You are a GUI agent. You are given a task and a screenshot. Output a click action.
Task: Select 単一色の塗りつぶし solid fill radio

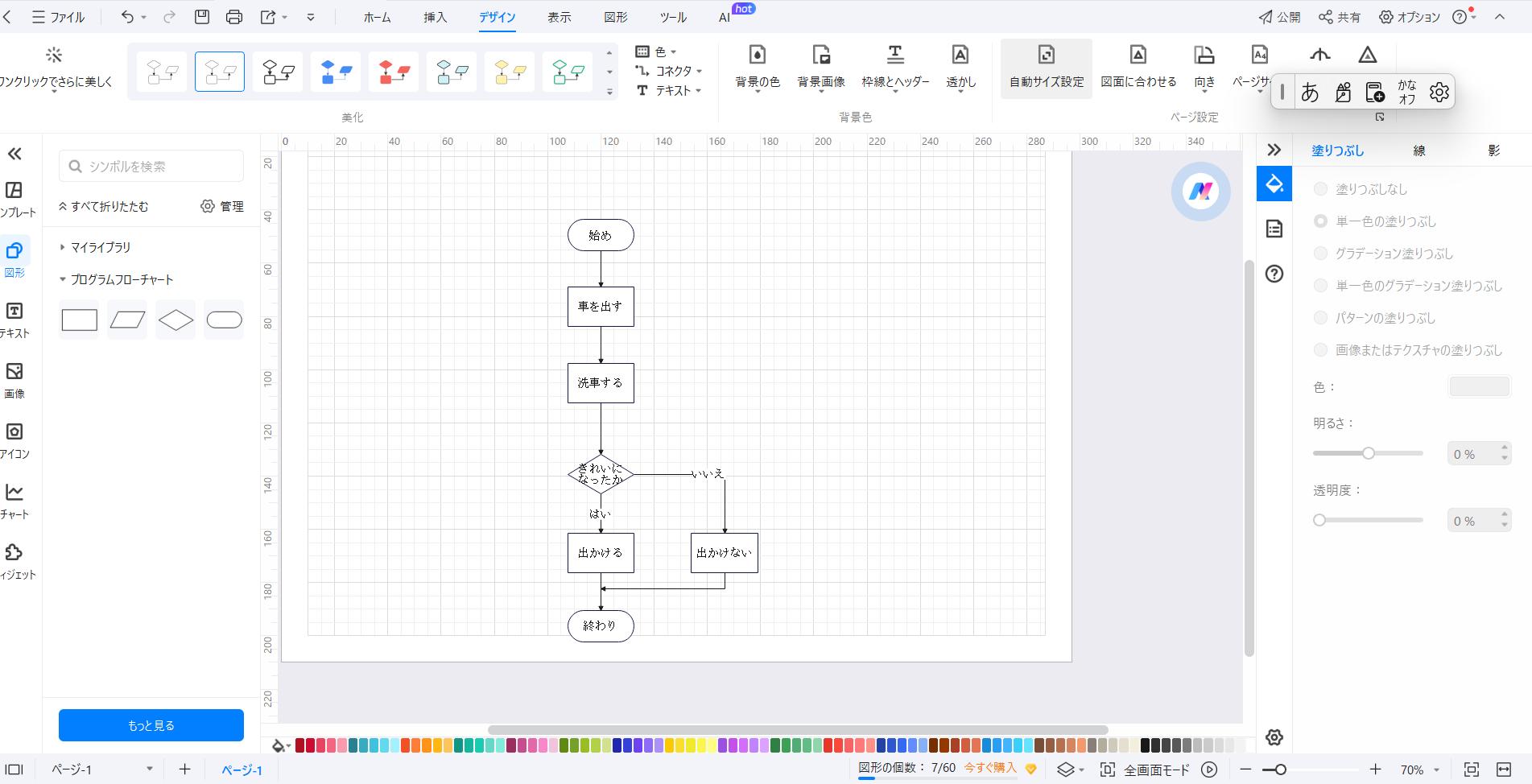coord(1320,221)
